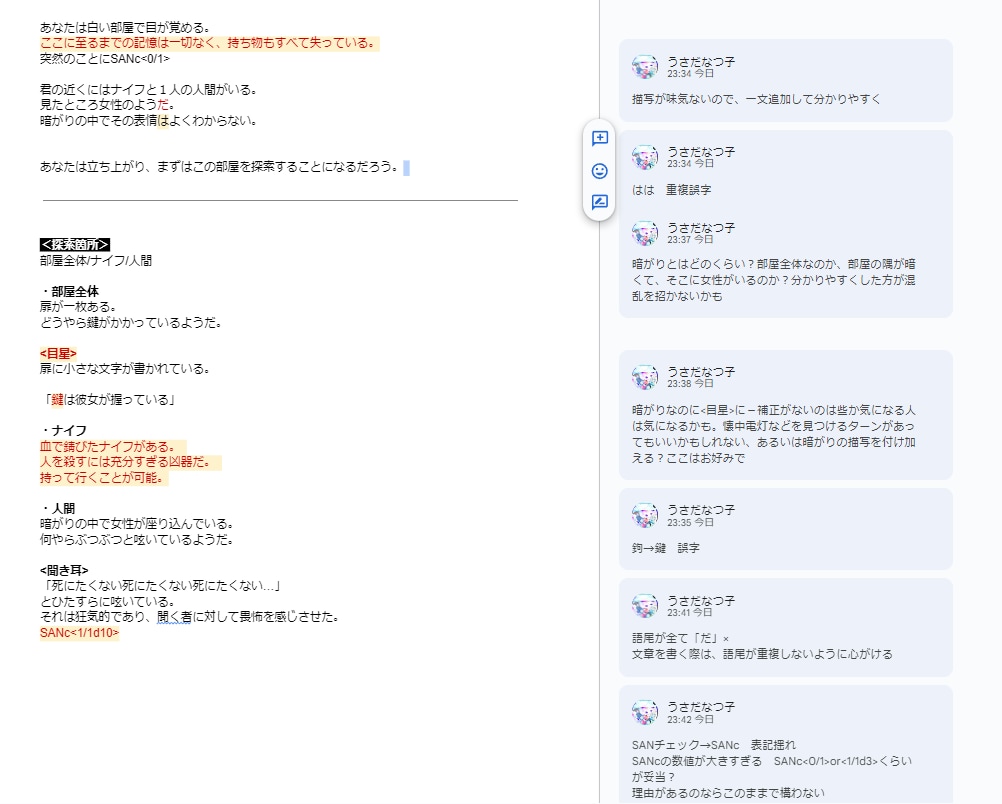Click the ・部屋全体 heading
The height and width of the screenshot is (804, 1002).
click(70, 291)
